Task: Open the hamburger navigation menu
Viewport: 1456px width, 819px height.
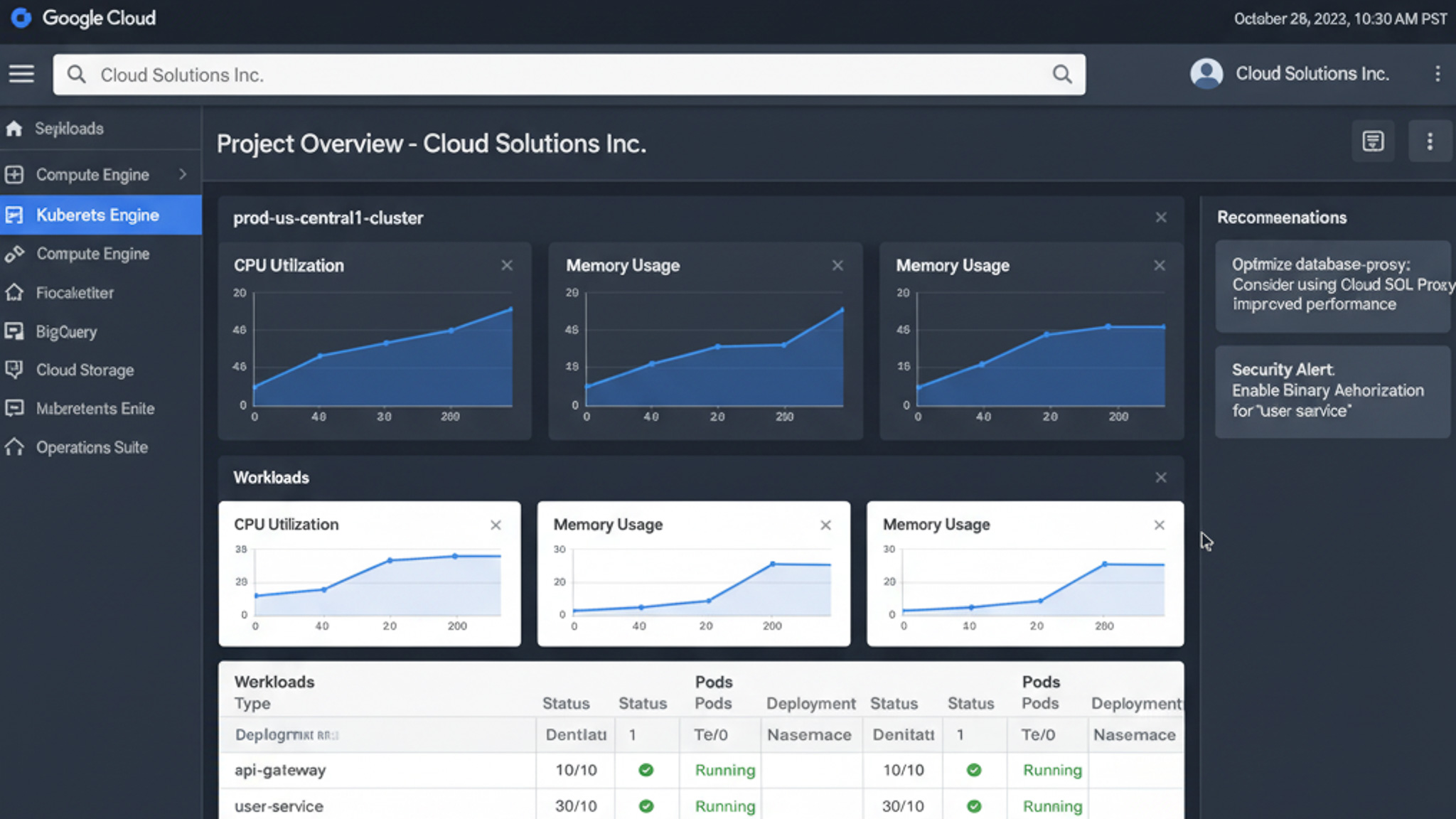Action: pos(21,73)
